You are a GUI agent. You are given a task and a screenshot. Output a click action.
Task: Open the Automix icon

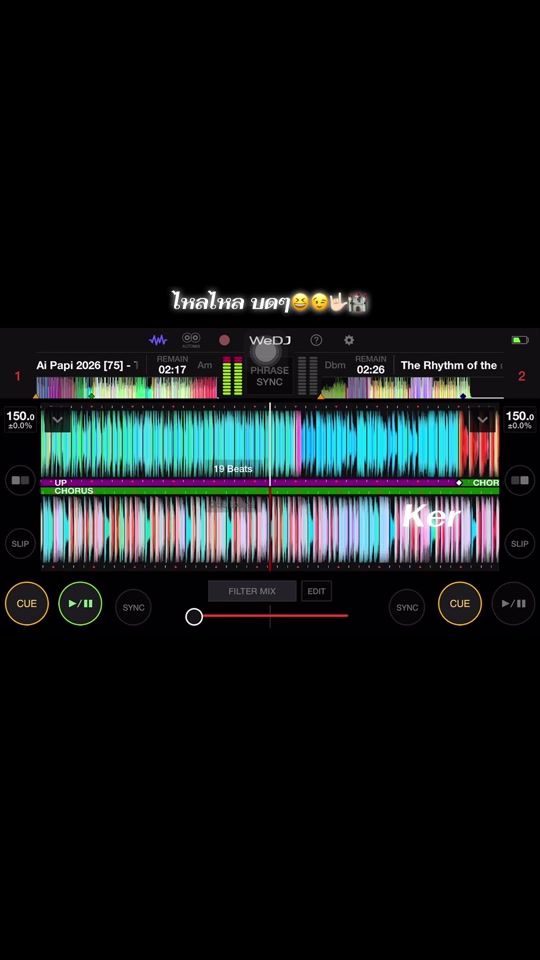coord(191,340)
